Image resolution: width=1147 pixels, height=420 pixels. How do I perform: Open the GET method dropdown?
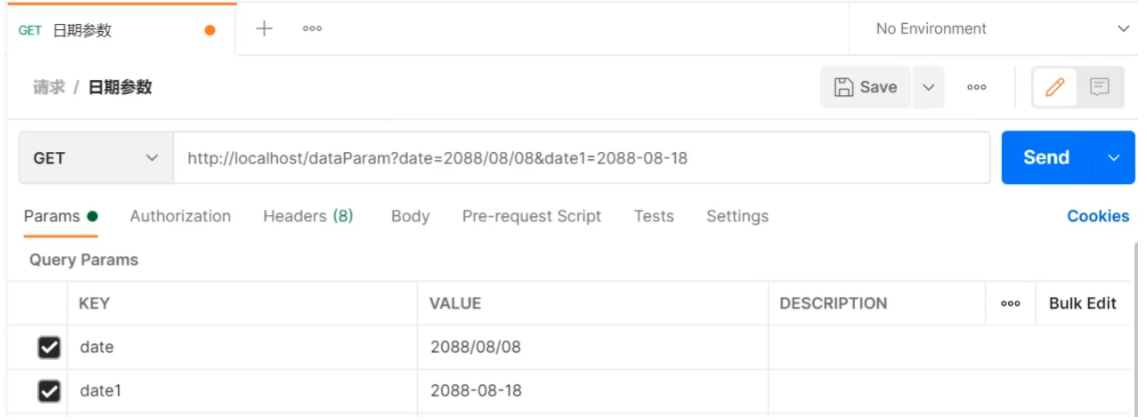tap(96, 158)
